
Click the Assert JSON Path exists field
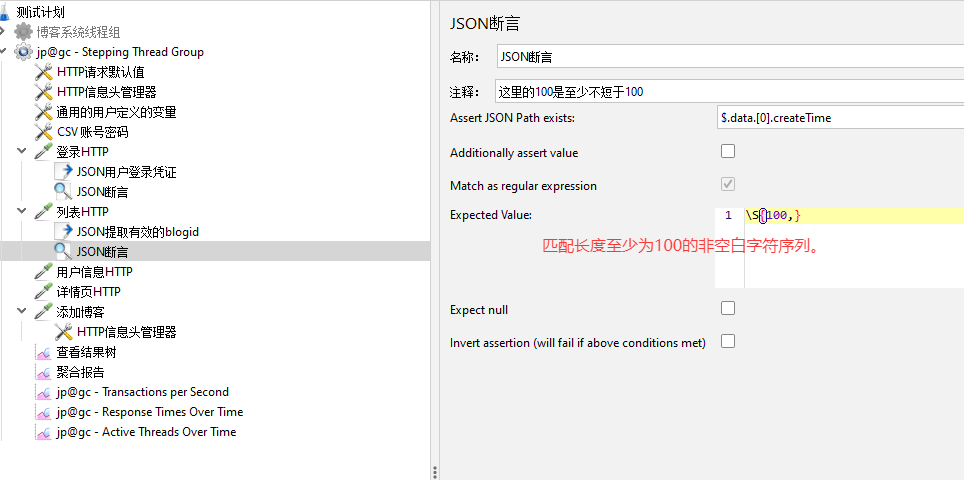coord(840,117)
